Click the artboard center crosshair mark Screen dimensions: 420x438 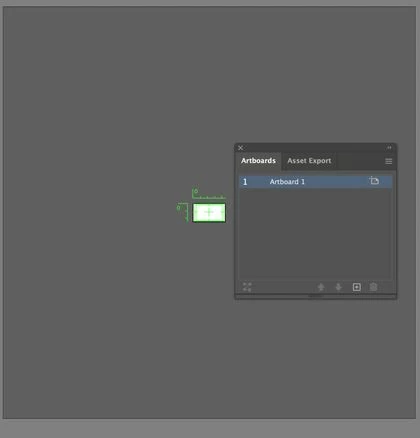click(209, 212)
